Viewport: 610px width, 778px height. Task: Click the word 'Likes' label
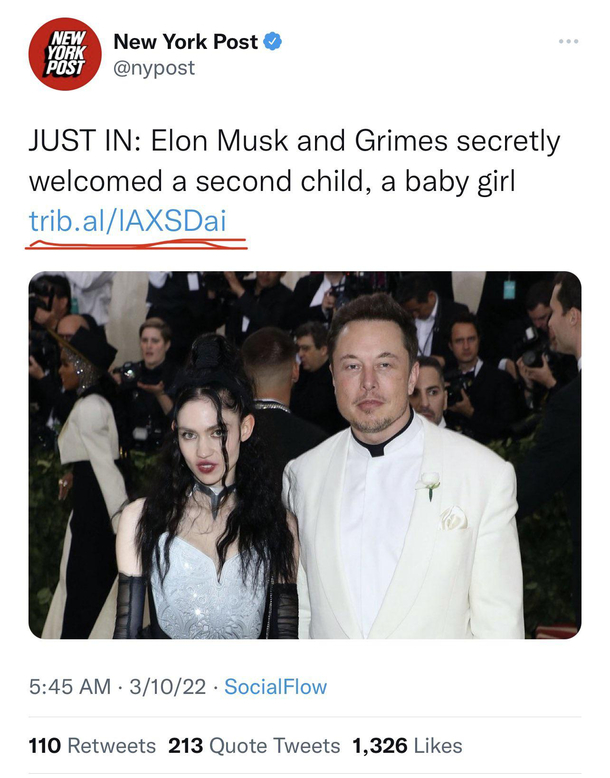click(439, 746)
